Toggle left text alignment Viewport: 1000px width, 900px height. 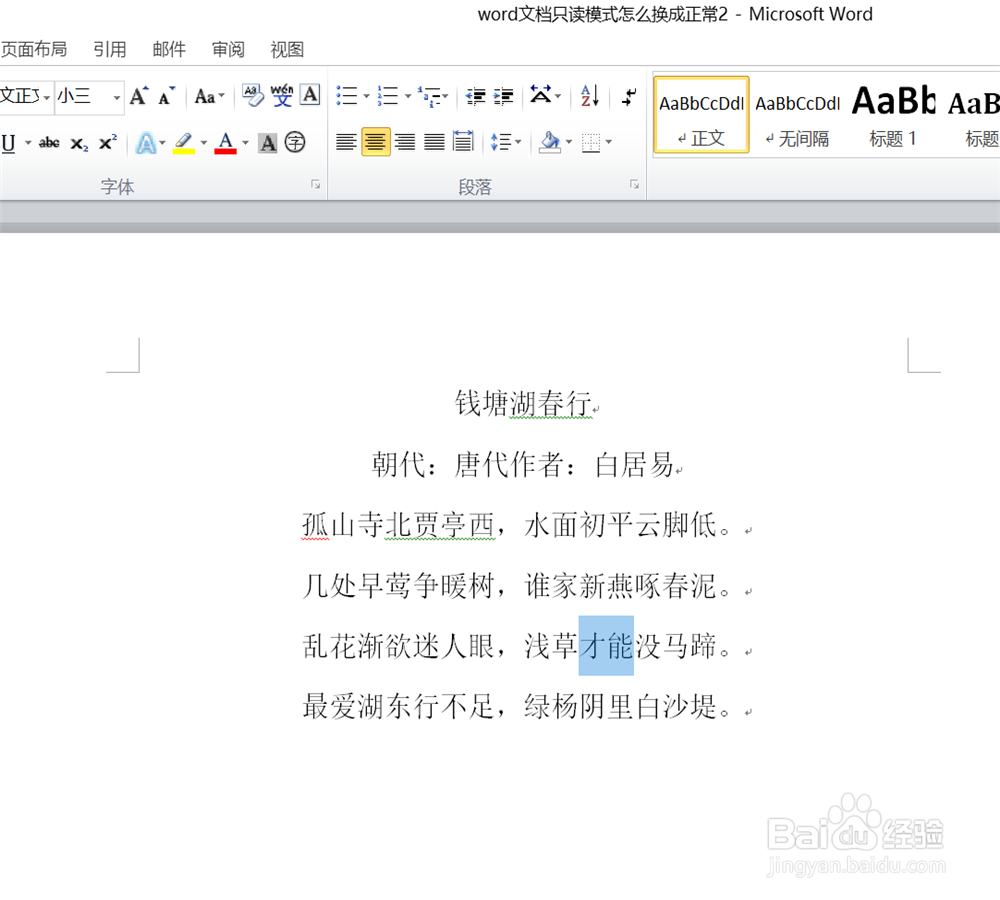[x=345, y=141]
